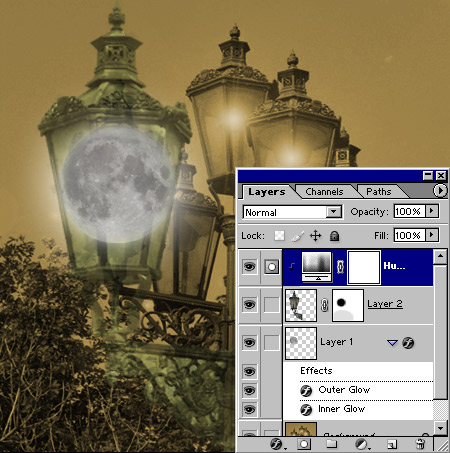
Task: Select the Background layer thumbnail
Action: pos(301,429)
